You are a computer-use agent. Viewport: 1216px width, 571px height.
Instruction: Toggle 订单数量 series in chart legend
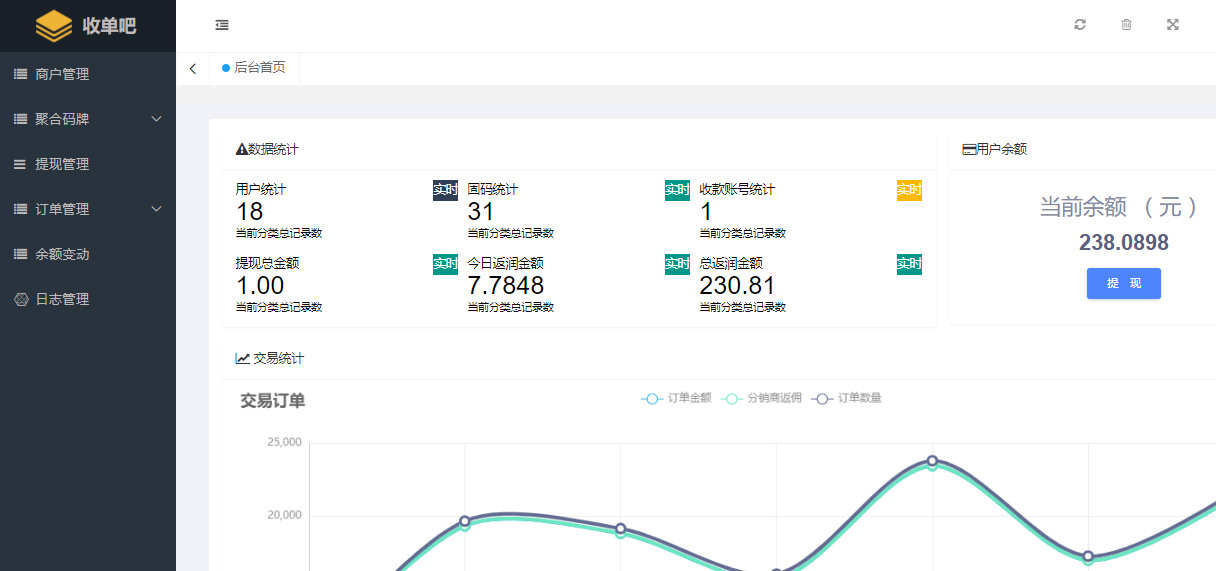pos(847,398)
